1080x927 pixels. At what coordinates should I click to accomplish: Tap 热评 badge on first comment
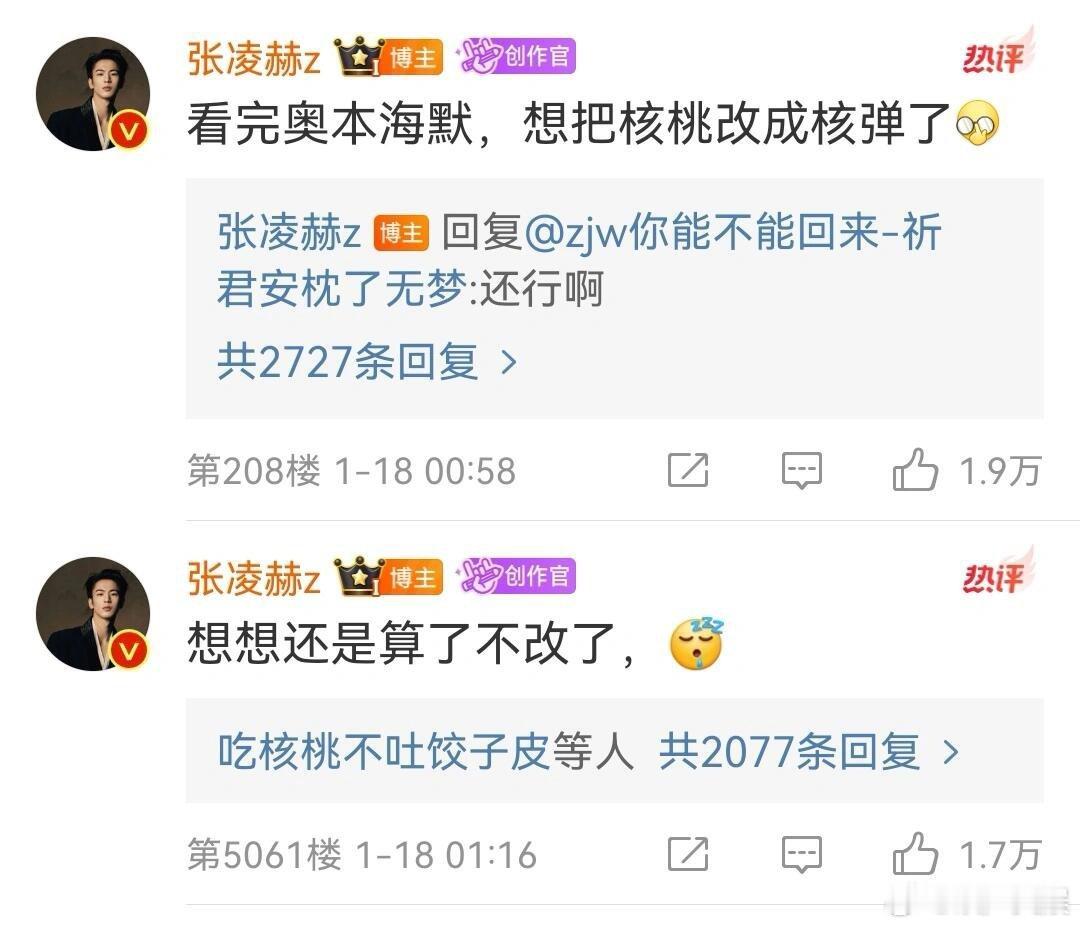pyautogui.click(x=997, y=52)
